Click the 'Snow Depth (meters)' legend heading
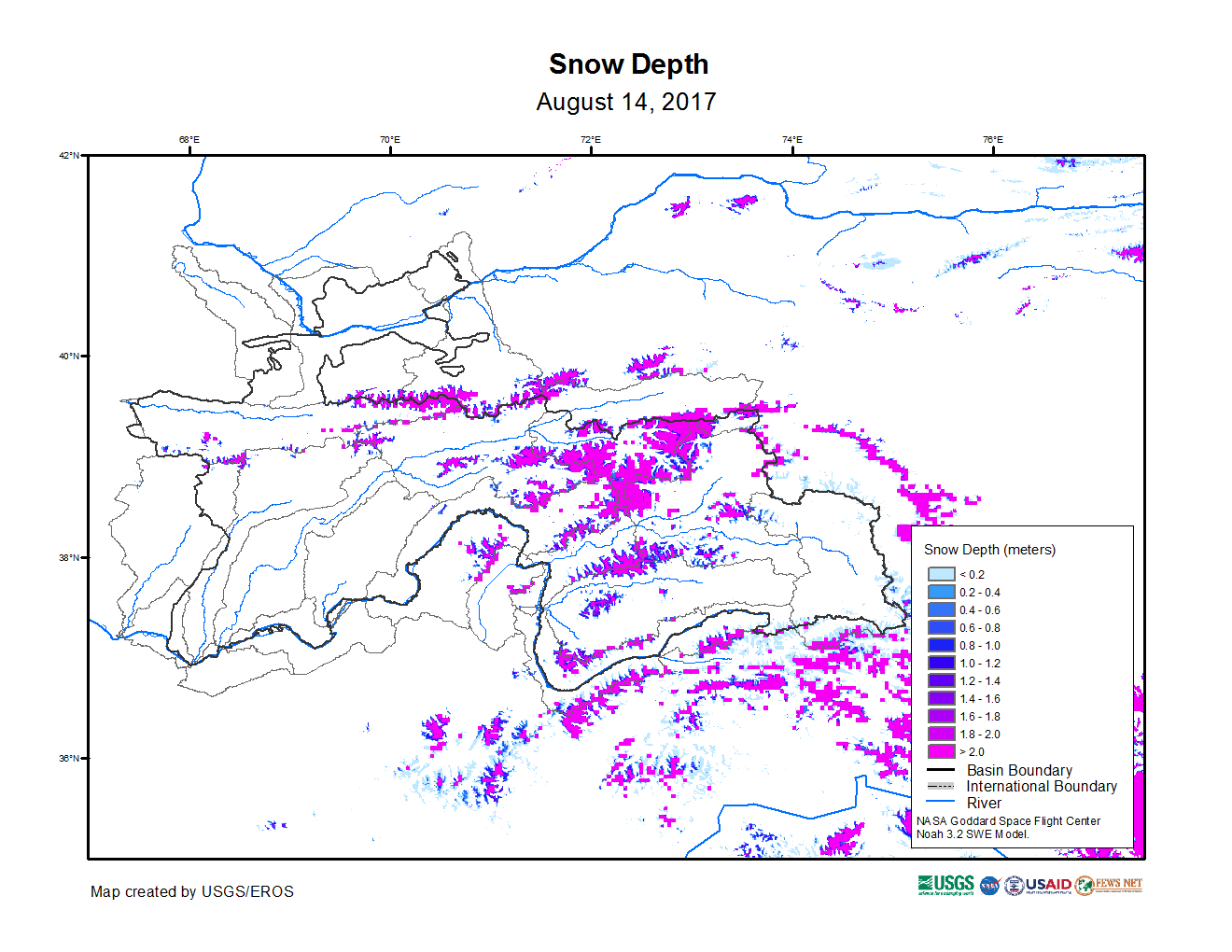Viewport: 1232px width, 952px height. coord(989,550)
